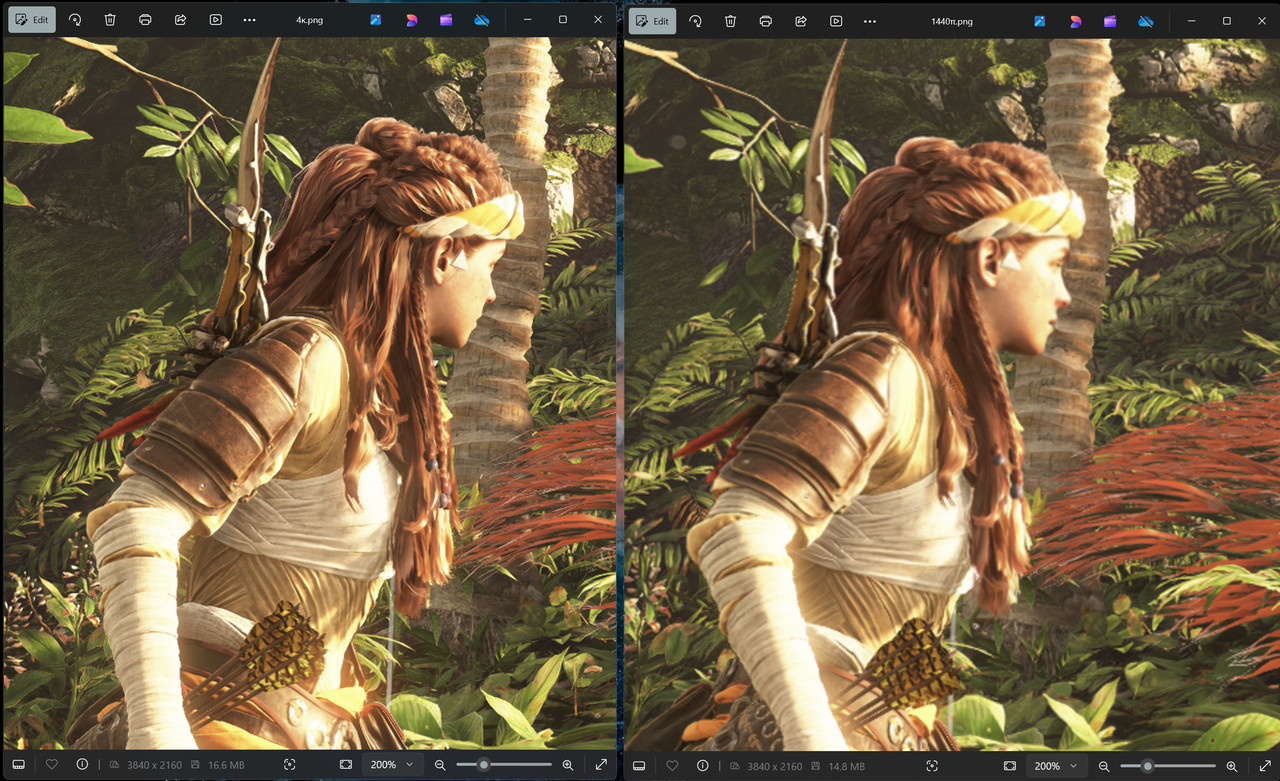1280x781 pixels.
Task: Click scan/visual search icon in 1440п.png window
Action: (932, 766)
